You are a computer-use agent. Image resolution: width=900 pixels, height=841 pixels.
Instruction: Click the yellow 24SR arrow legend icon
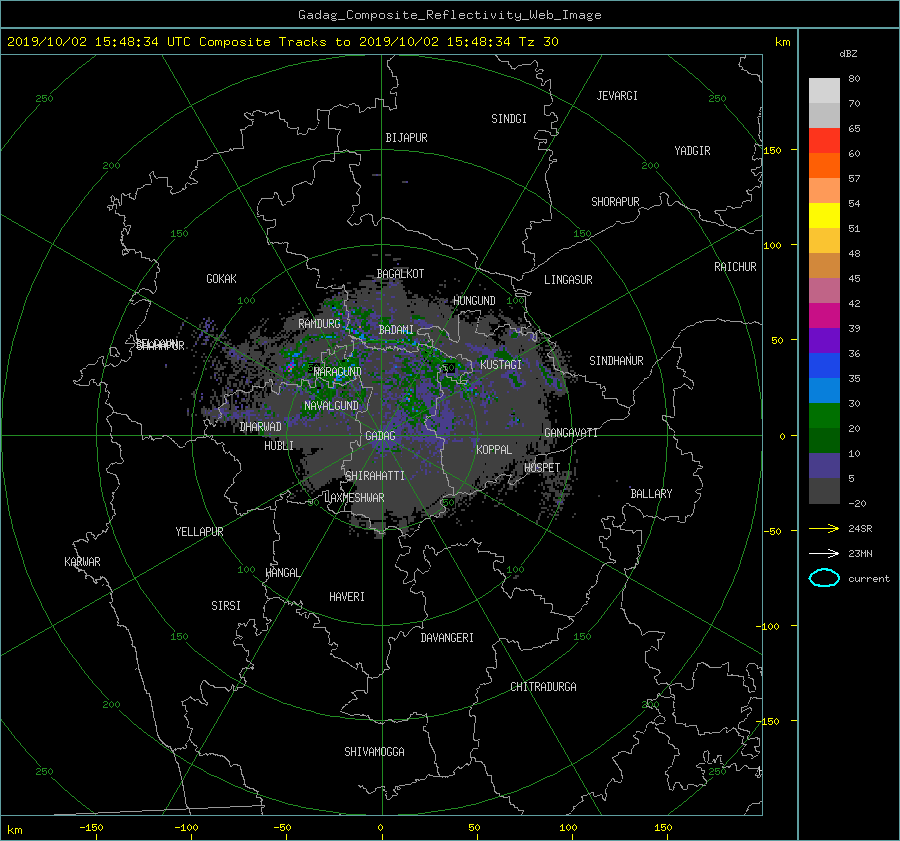tap(824, 528)
